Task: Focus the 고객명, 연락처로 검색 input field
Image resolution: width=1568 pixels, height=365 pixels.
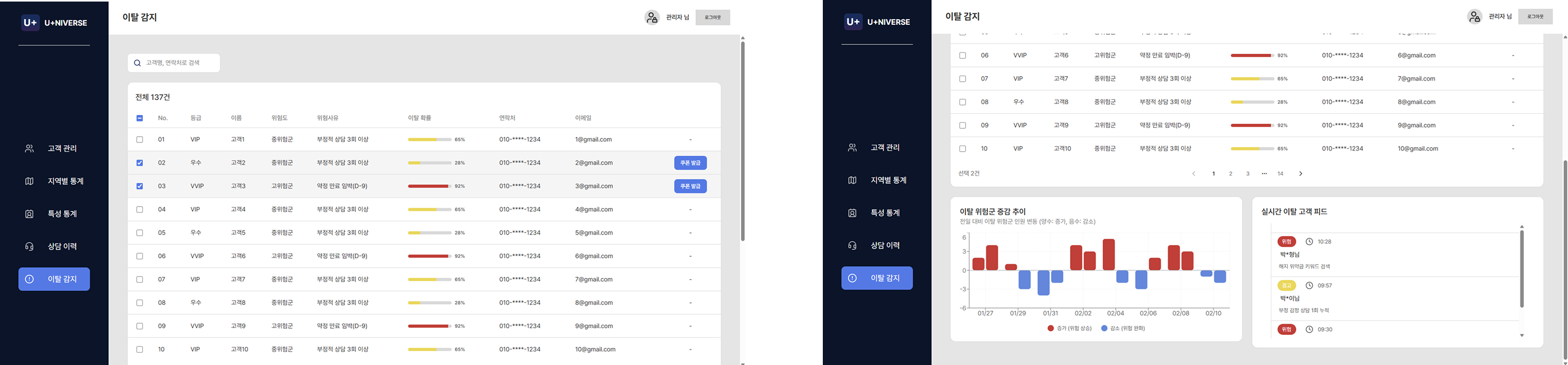Action: click(180, 63)
